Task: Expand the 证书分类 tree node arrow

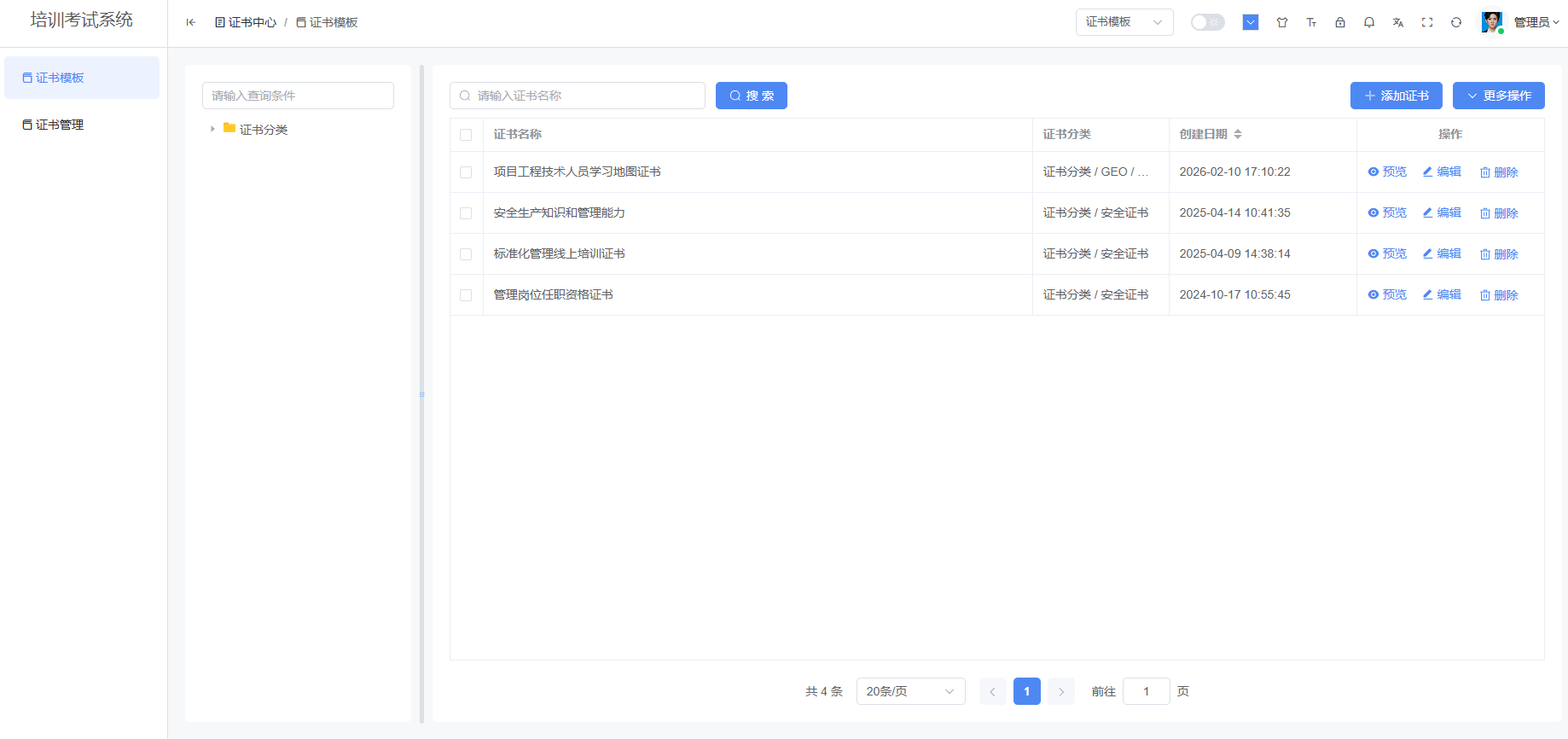Action: click(x=212, y=129)
